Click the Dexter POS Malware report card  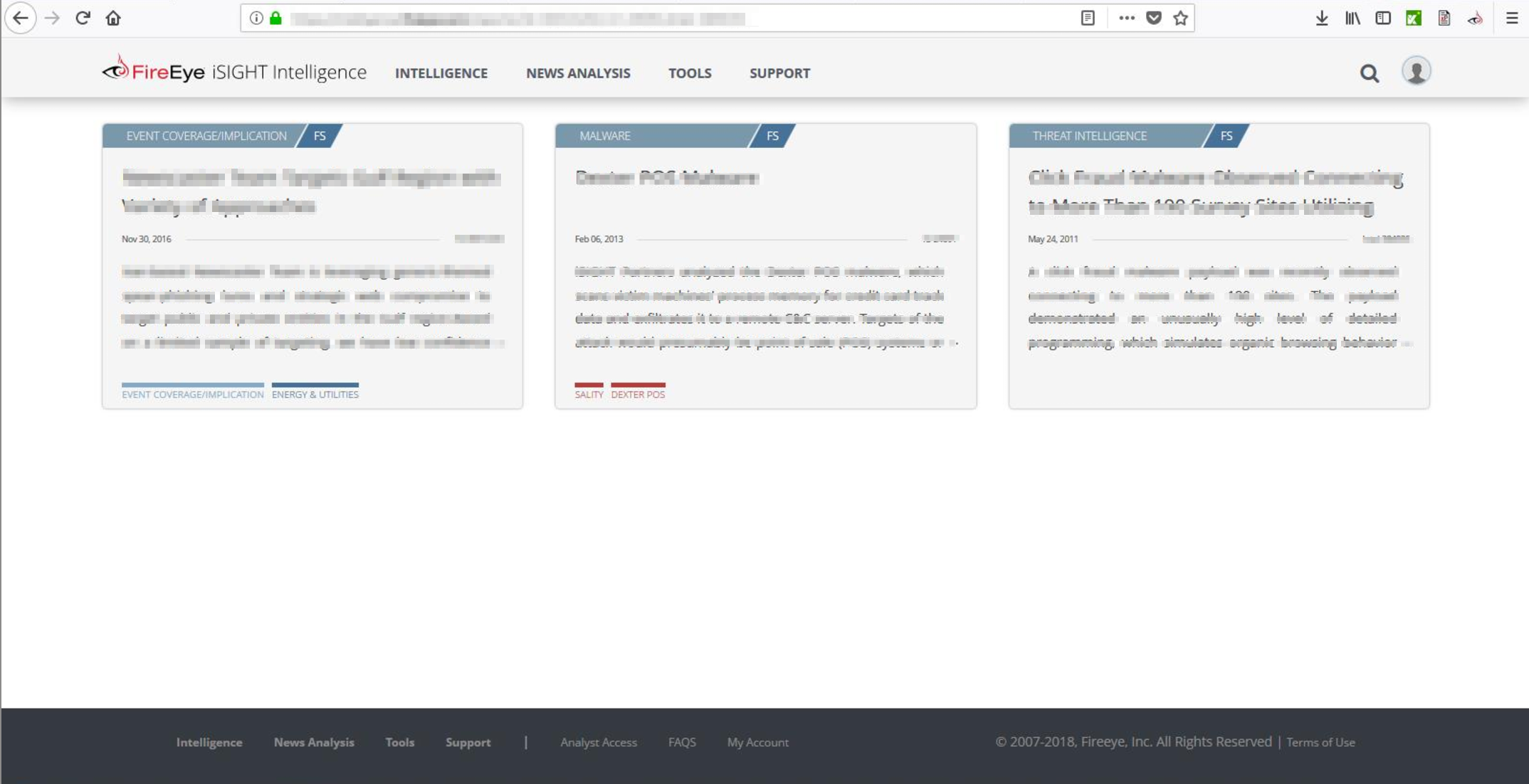pos(765,265)
